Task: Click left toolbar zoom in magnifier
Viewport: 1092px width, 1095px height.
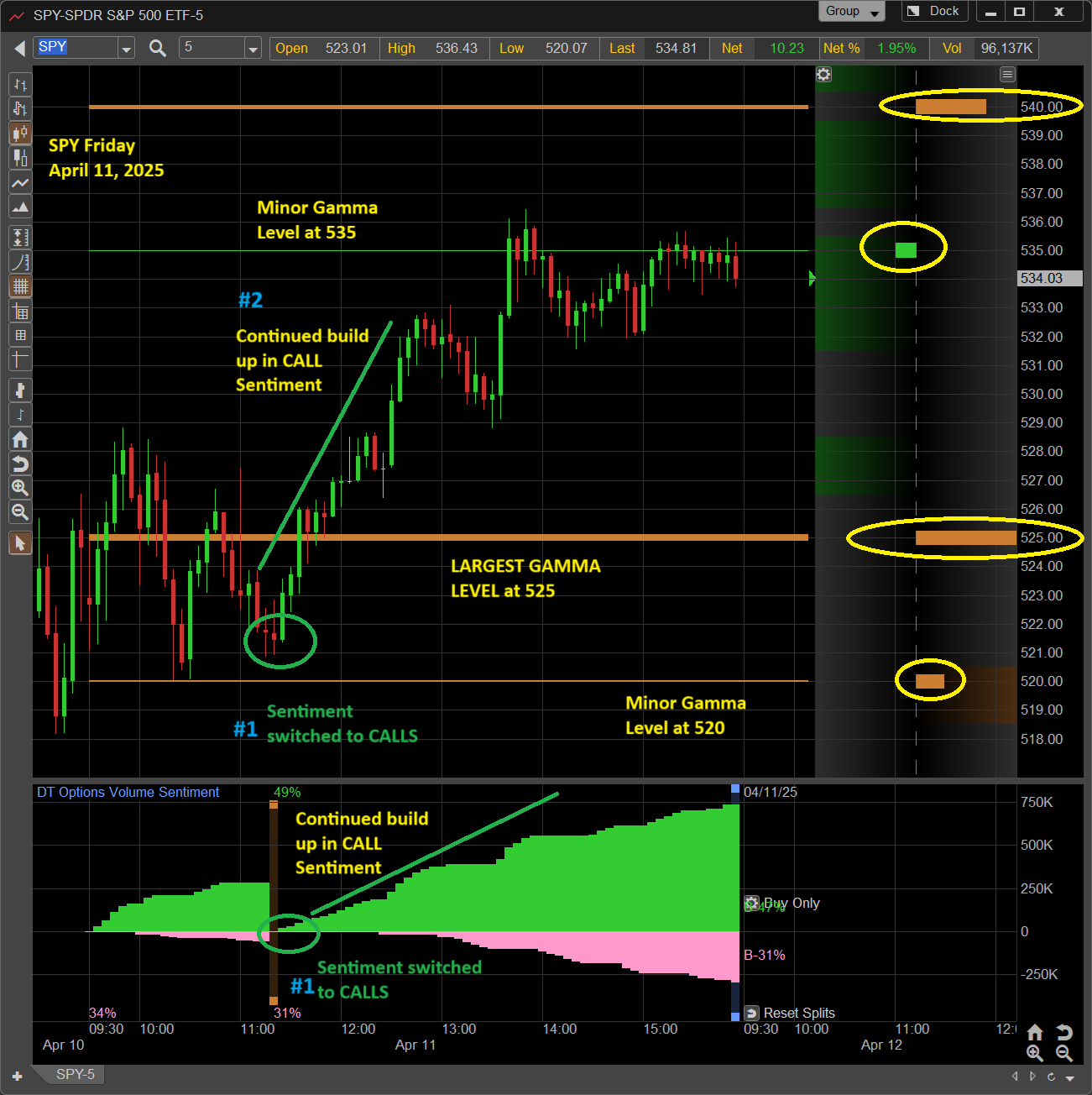Action: pyautogui.click(x=20, y=487)
